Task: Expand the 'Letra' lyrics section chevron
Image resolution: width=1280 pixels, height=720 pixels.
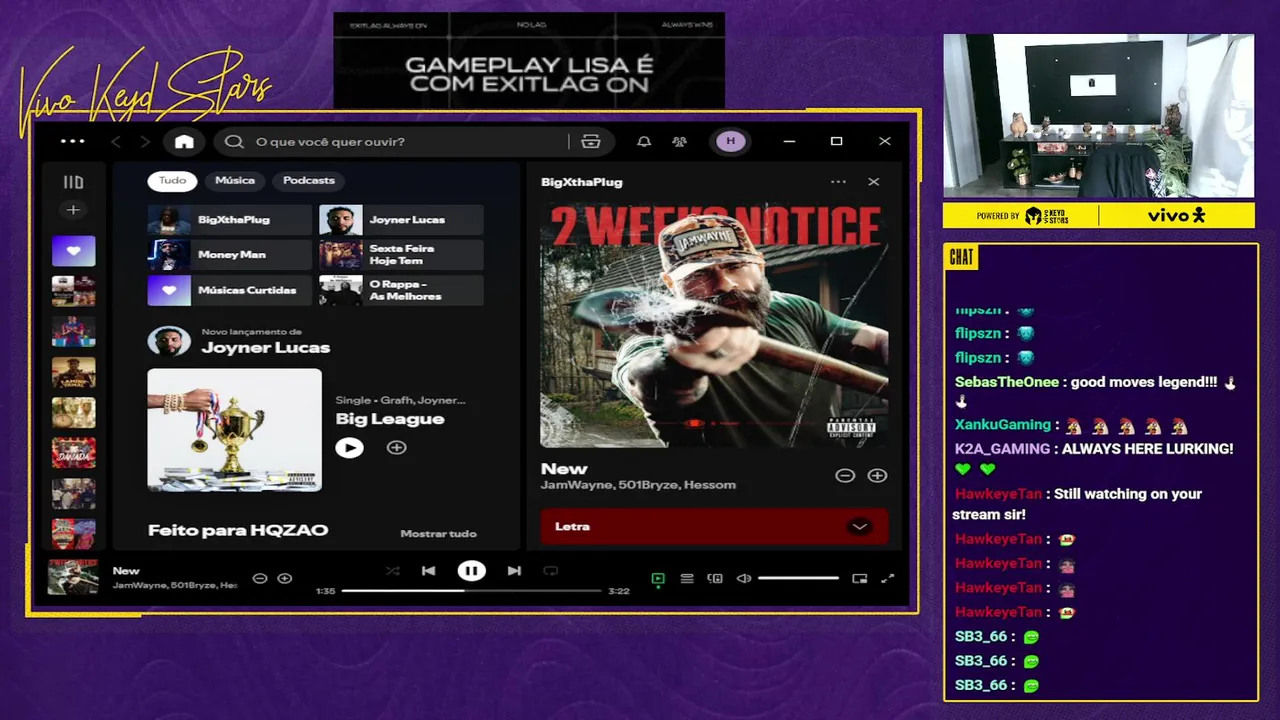Action: 859,527
